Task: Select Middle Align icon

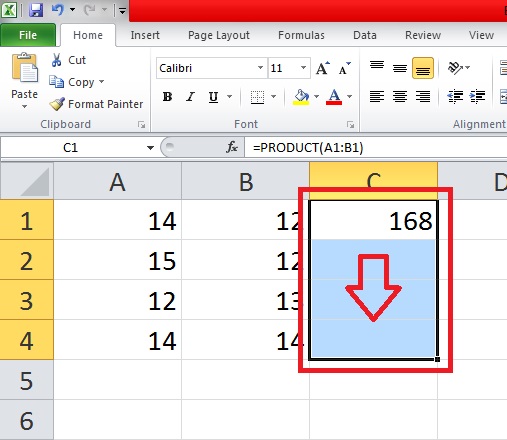Action: pos(400,68)
